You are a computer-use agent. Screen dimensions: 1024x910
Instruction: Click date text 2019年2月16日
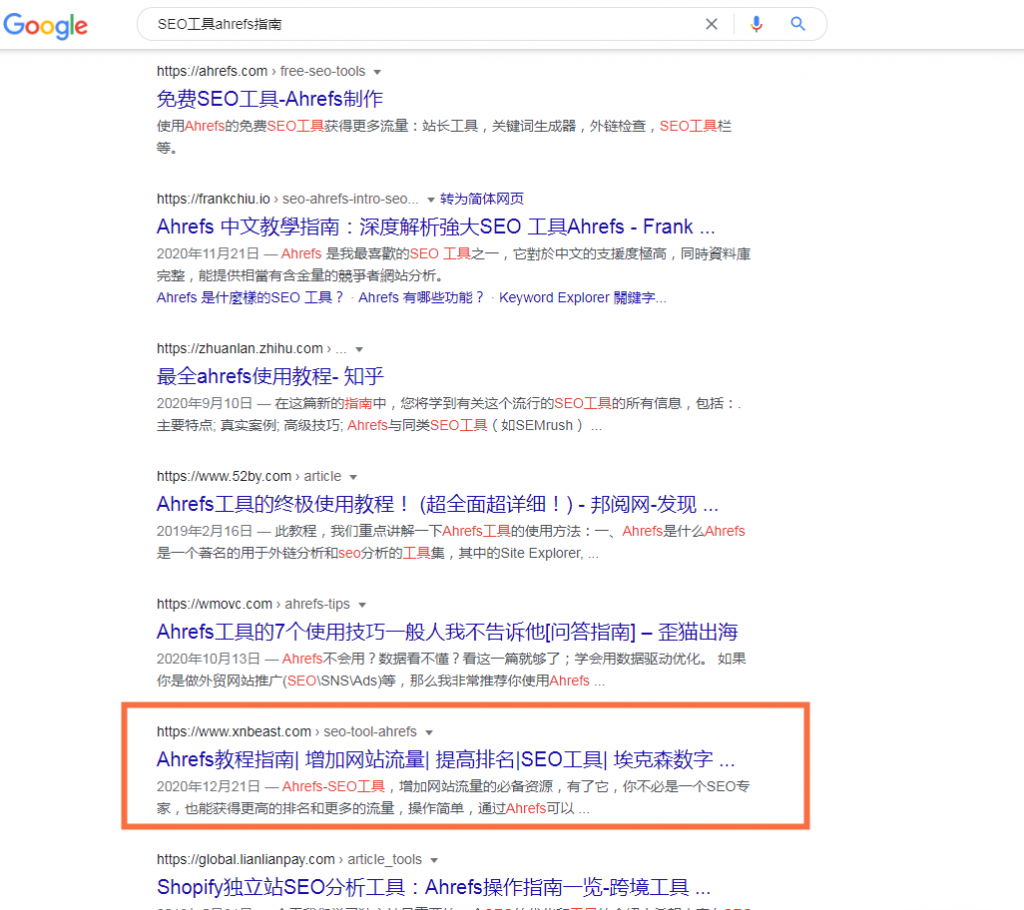[x=204, y=531]
